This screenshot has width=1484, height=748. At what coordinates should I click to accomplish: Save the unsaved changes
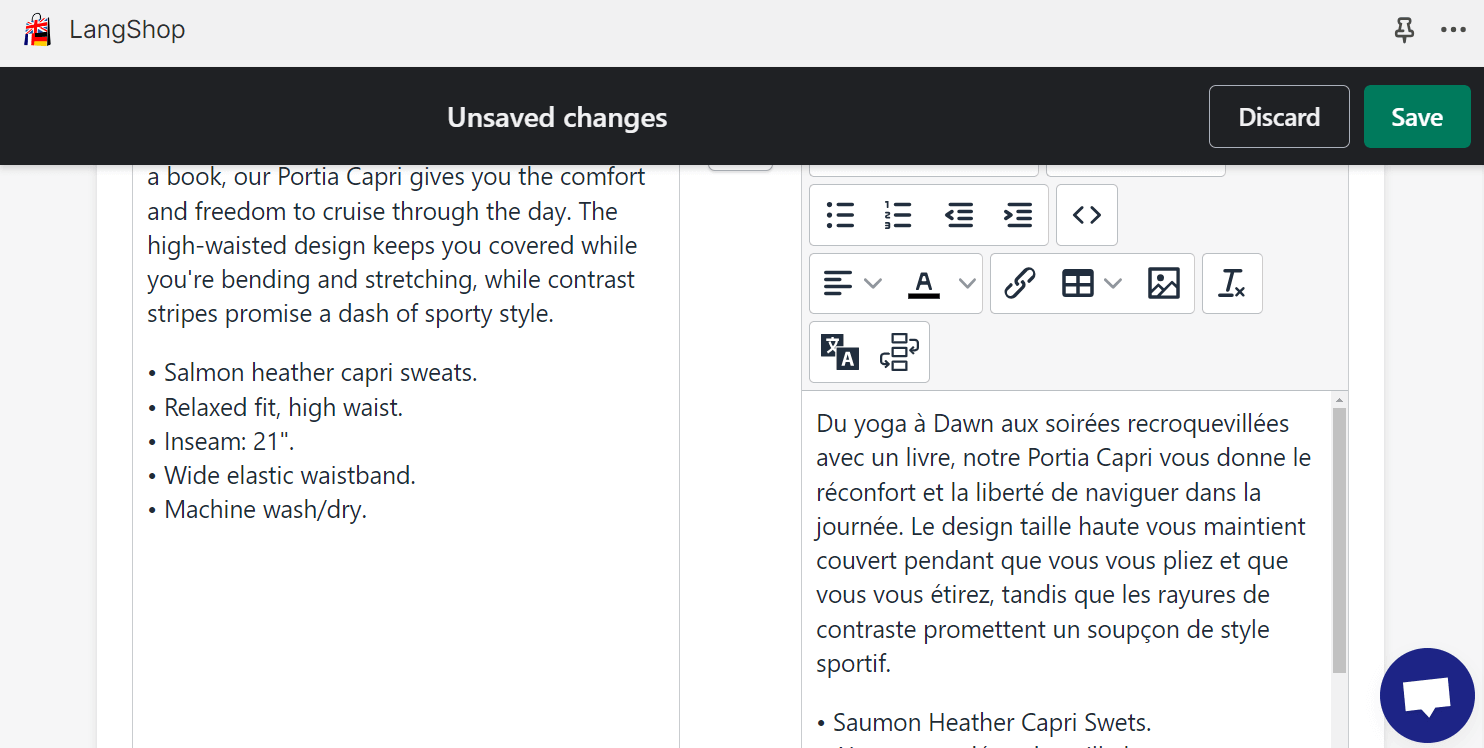(x=1417, y=117)
